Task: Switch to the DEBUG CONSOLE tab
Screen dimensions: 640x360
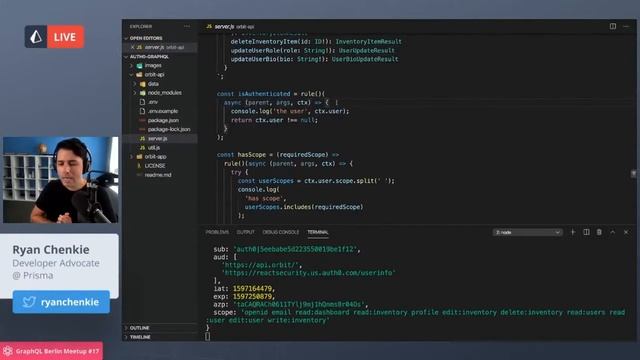Action: pyautogui.click(x=280, y=232)
